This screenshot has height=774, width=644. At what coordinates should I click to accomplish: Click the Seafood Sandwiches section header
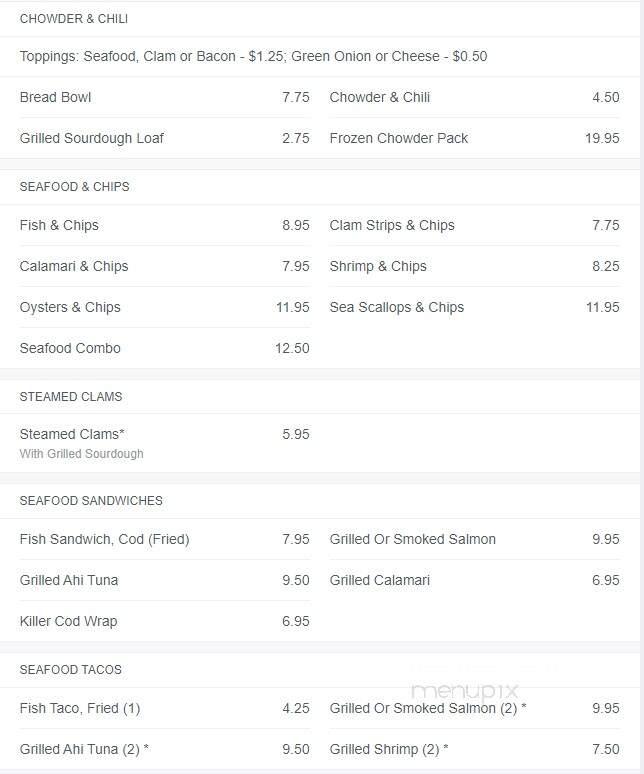[91, 501]
